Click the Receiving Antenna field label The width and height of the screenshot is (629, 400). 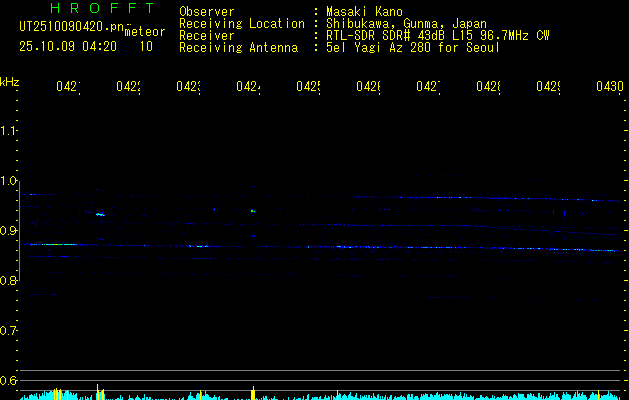click(239, 48)
